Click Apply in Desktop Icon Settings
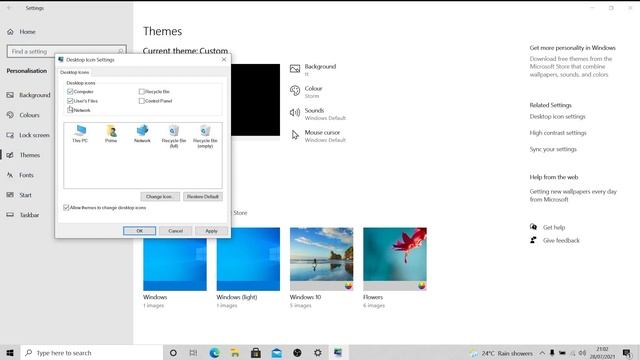 pos(211,231)
